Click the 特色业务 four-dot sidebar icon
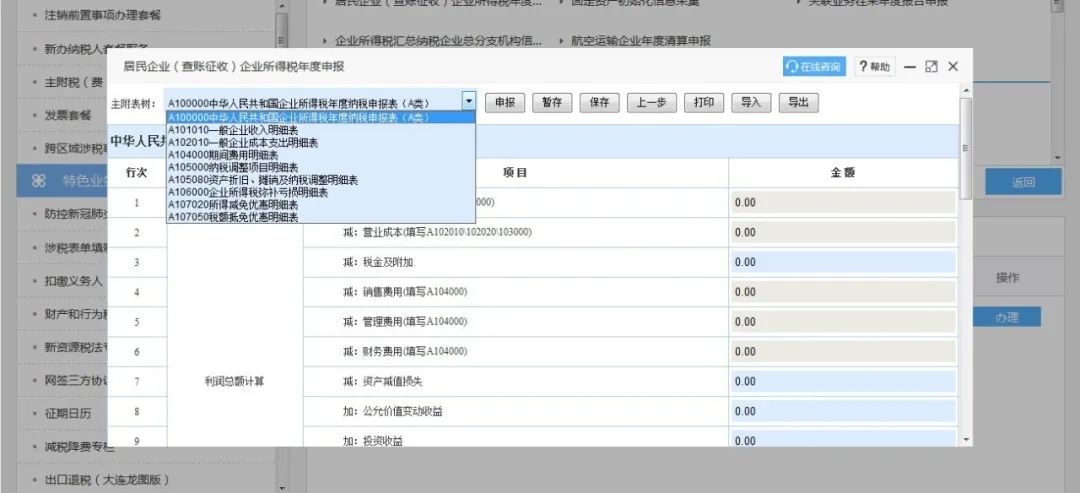1080x493 pixels. [39, 181]
